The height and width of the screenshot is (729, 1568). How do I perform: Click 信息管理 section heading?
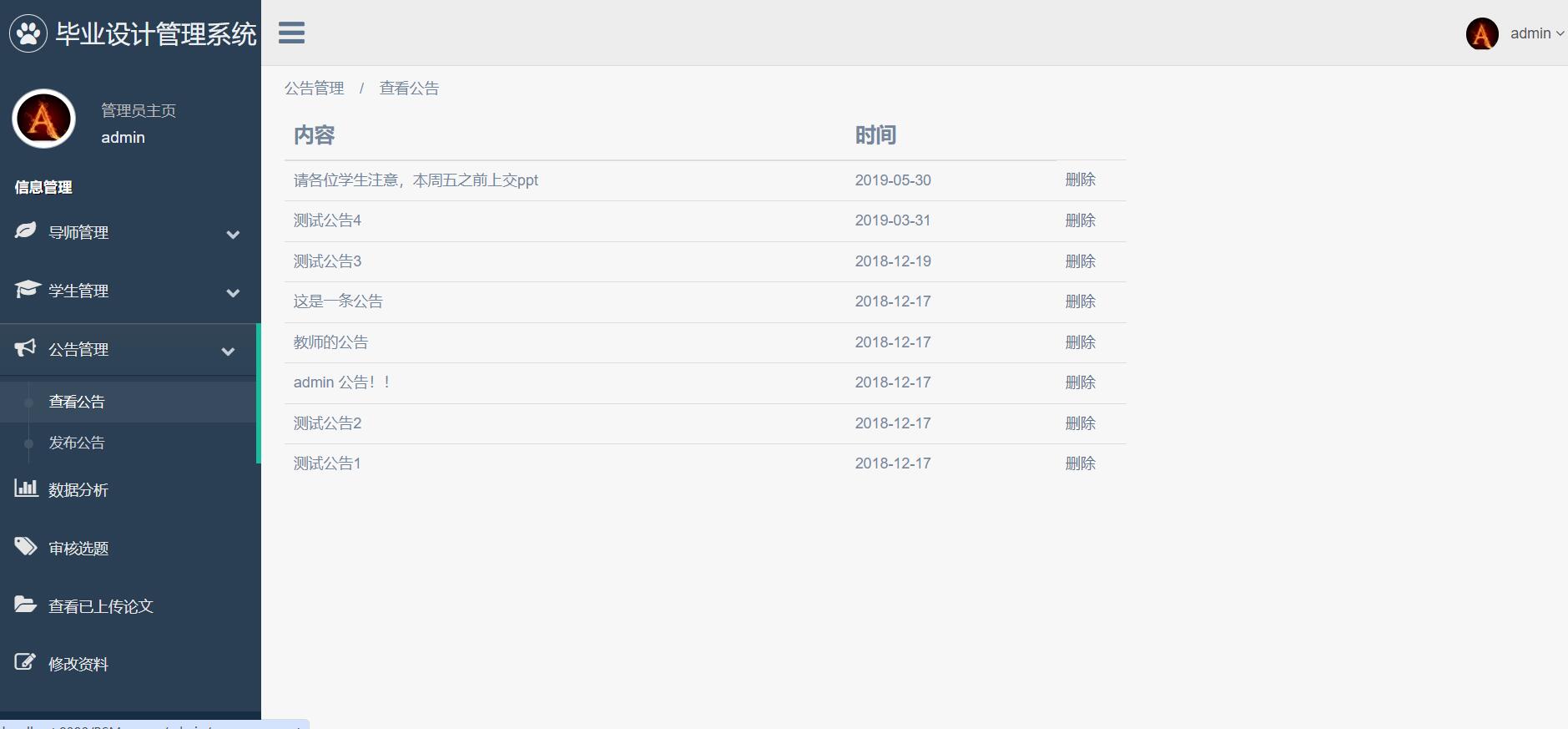point(43,187)
